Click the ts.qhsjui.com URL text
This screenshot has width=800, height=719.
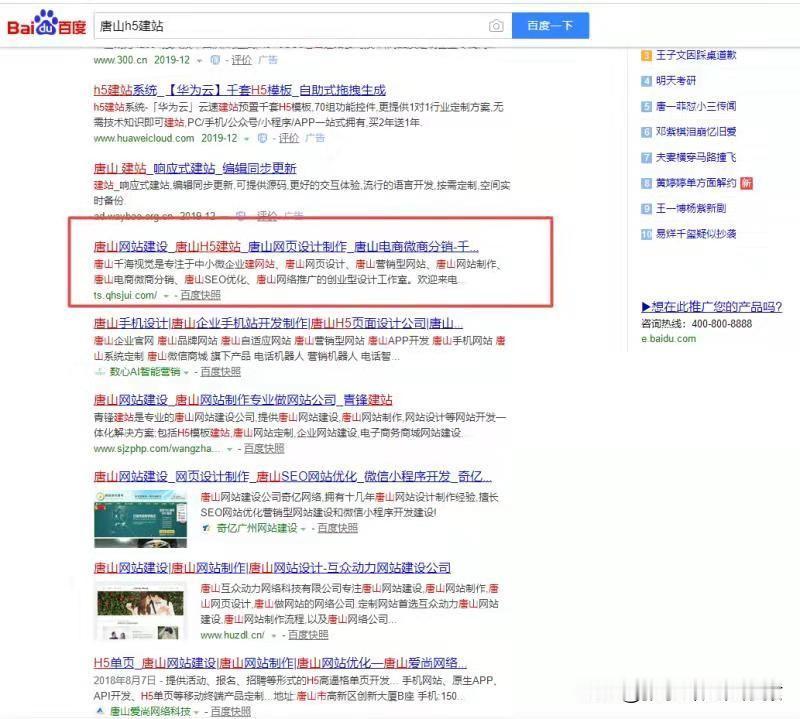pyautogui.click(x=126, y=295)
